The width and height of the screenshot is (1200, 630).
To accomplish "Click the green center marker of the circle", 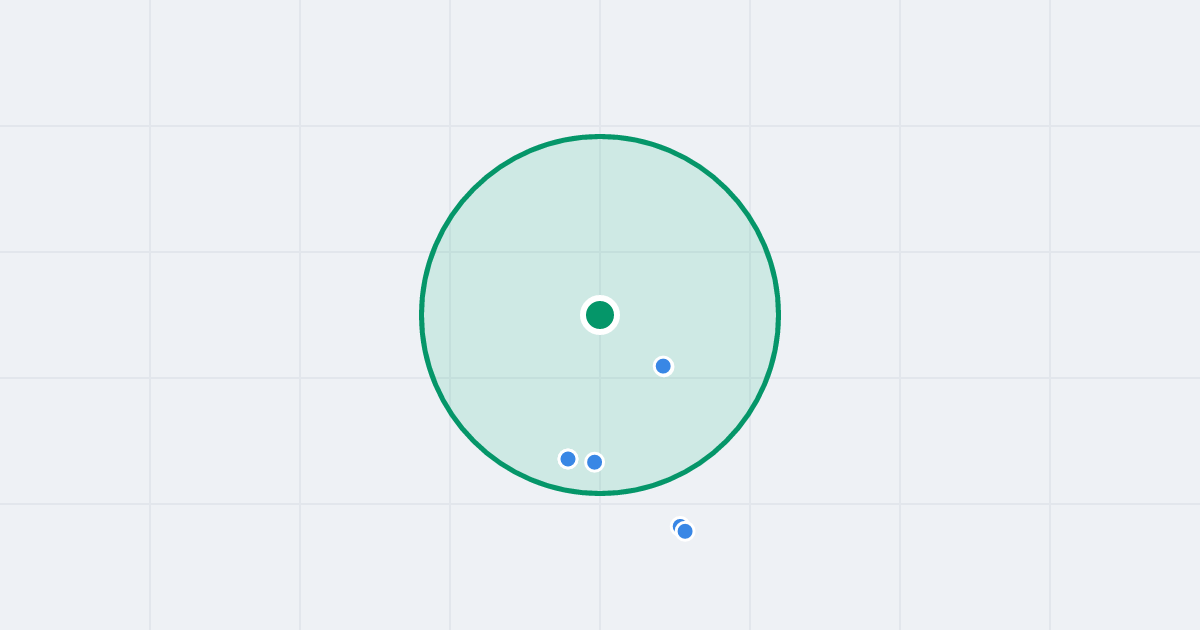I will tap(600, 315).
